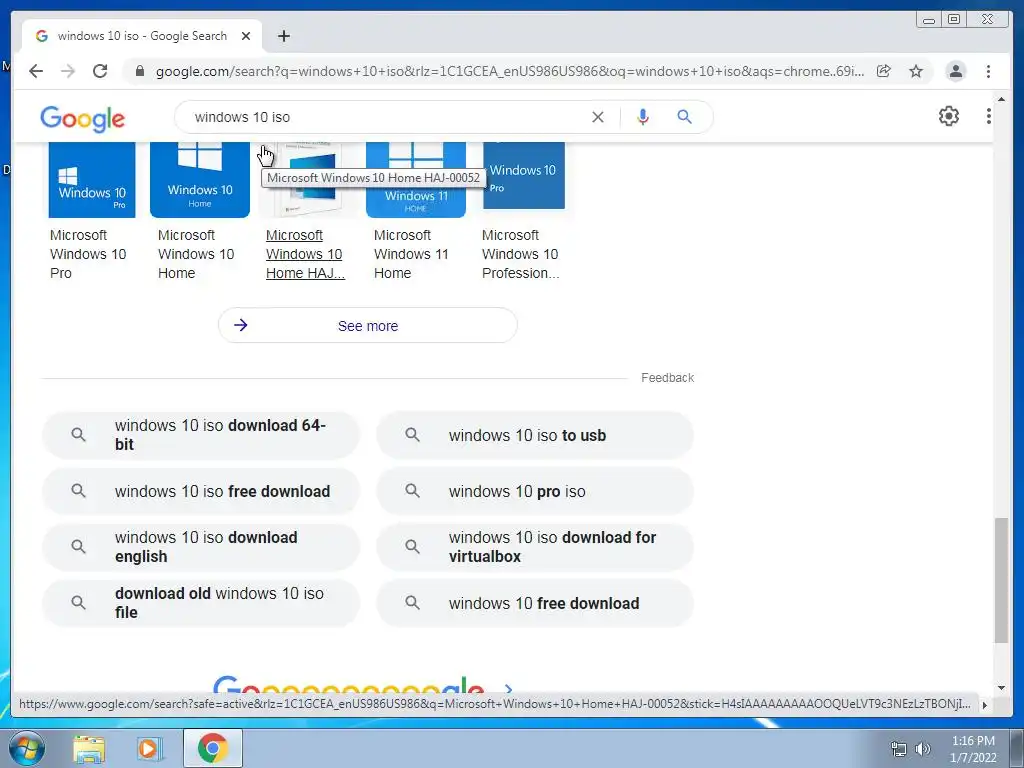This screenshot has width=1024, height=768.
Task: Click the forward navigation arrow
Action: pyautogui.click(x=68, y=71)
